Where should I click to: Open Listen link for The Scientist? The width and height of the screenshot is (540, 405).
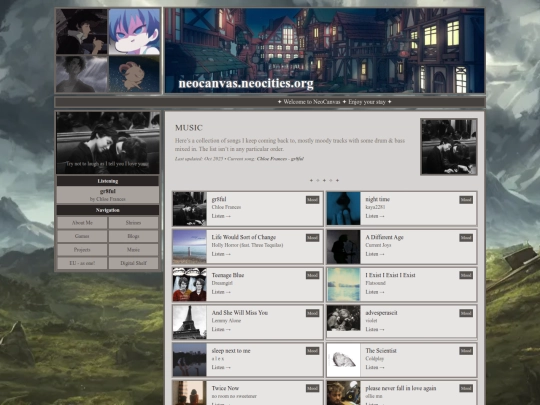pos(375,367)
